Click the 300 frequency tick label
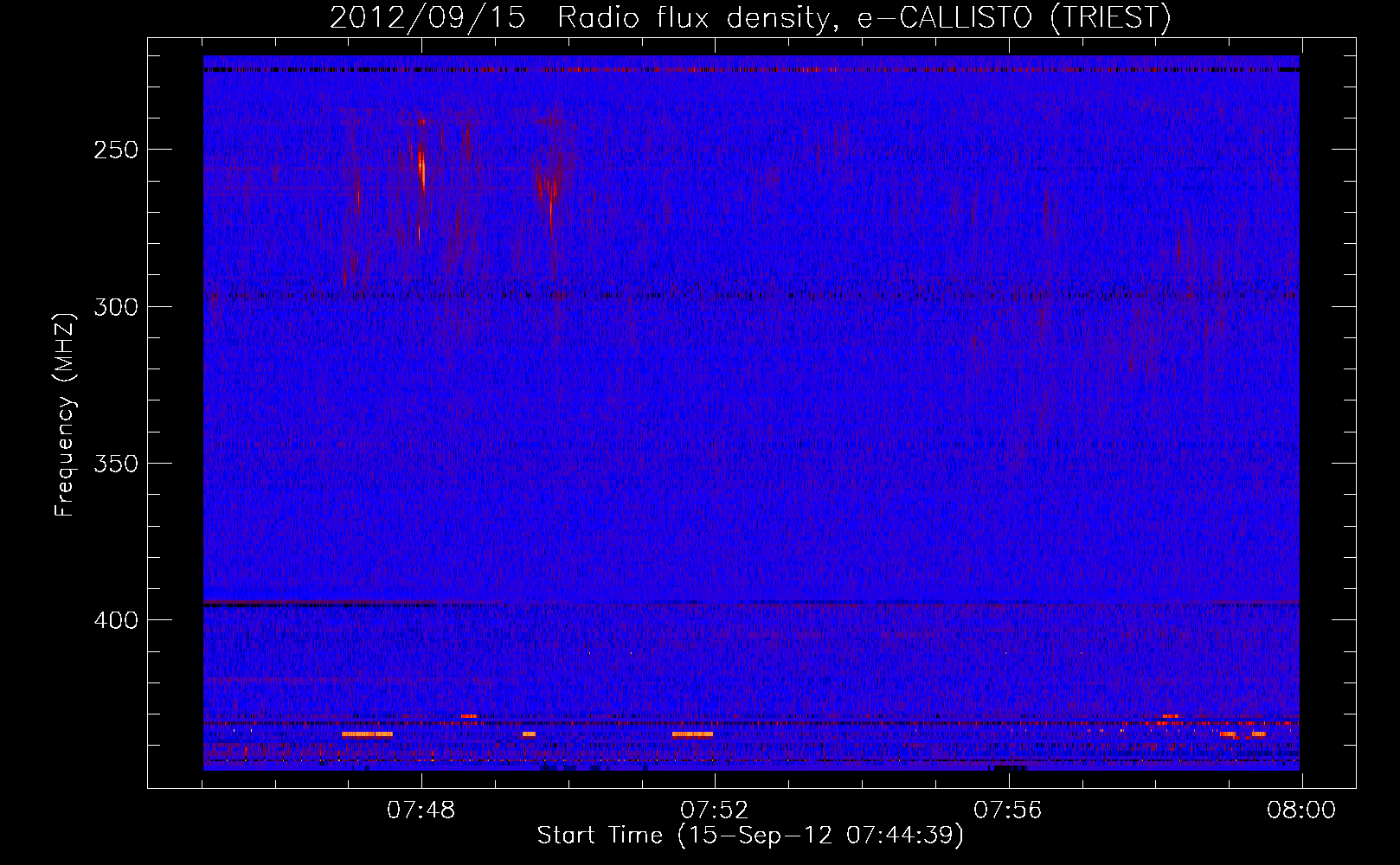 click(116, 307)
